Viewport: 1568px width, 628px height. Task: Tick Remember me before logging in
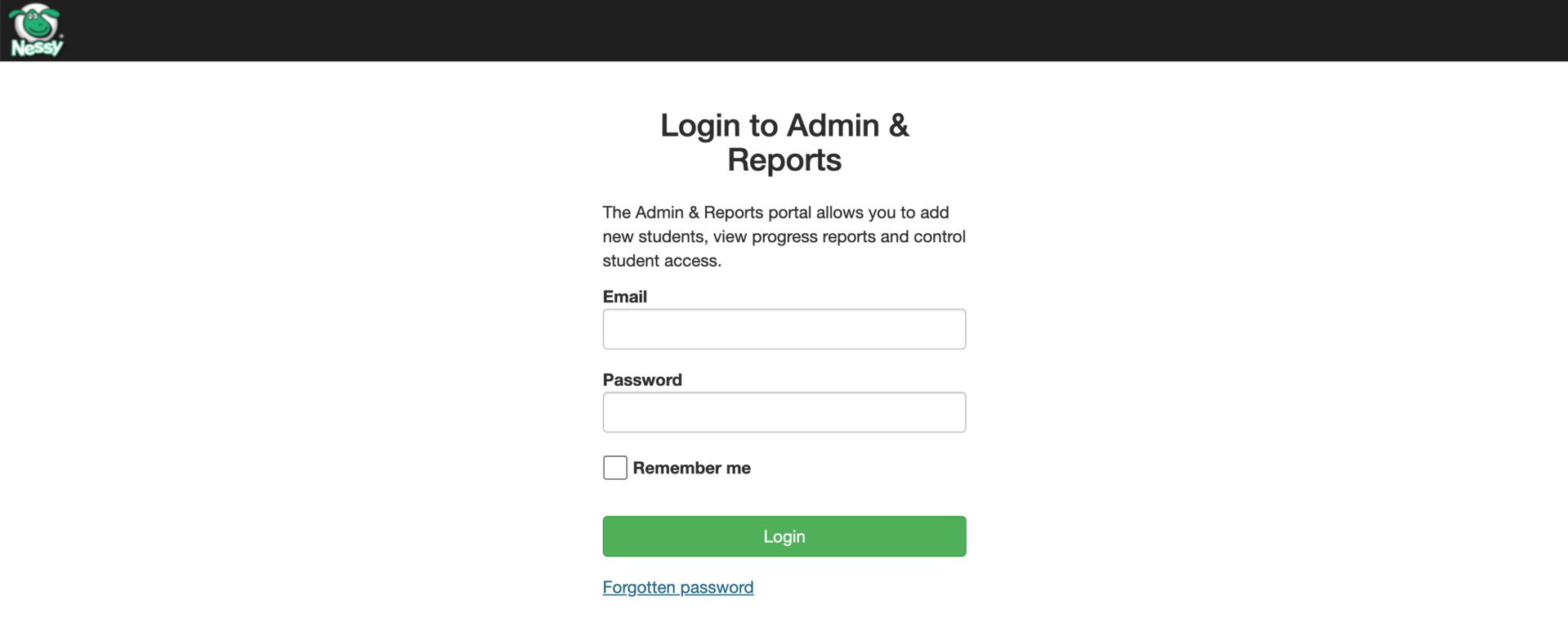tap(614, 467)
